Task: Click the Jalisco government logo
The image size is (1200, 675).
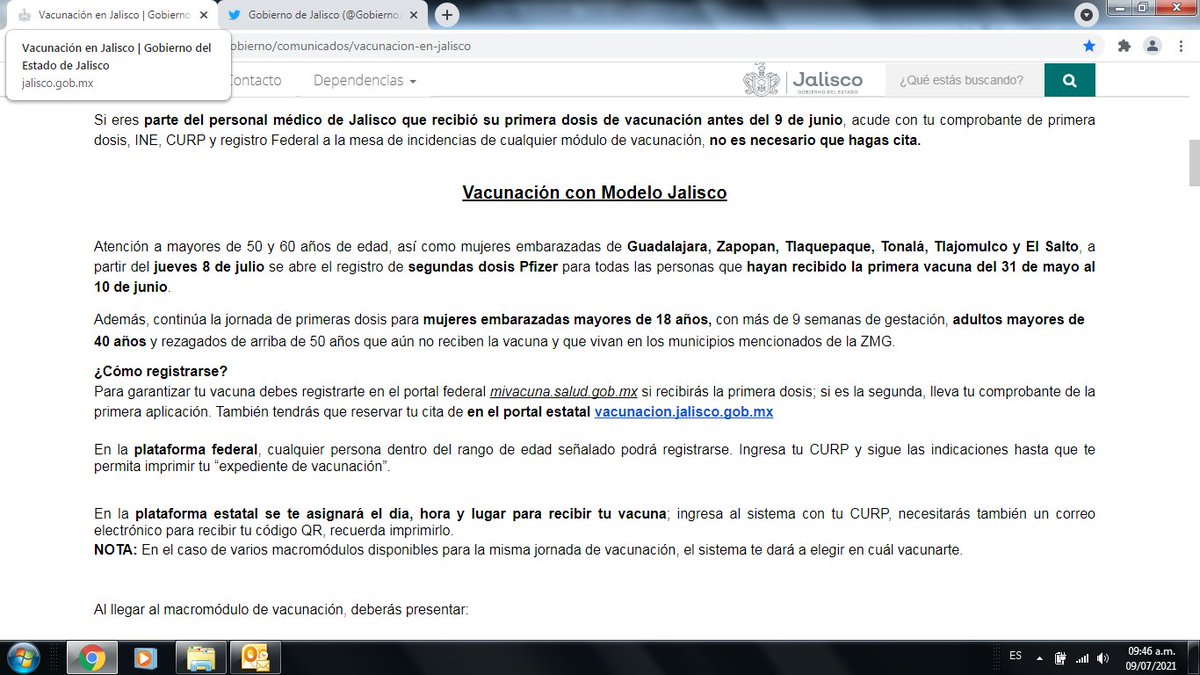Action: [803, 80]
